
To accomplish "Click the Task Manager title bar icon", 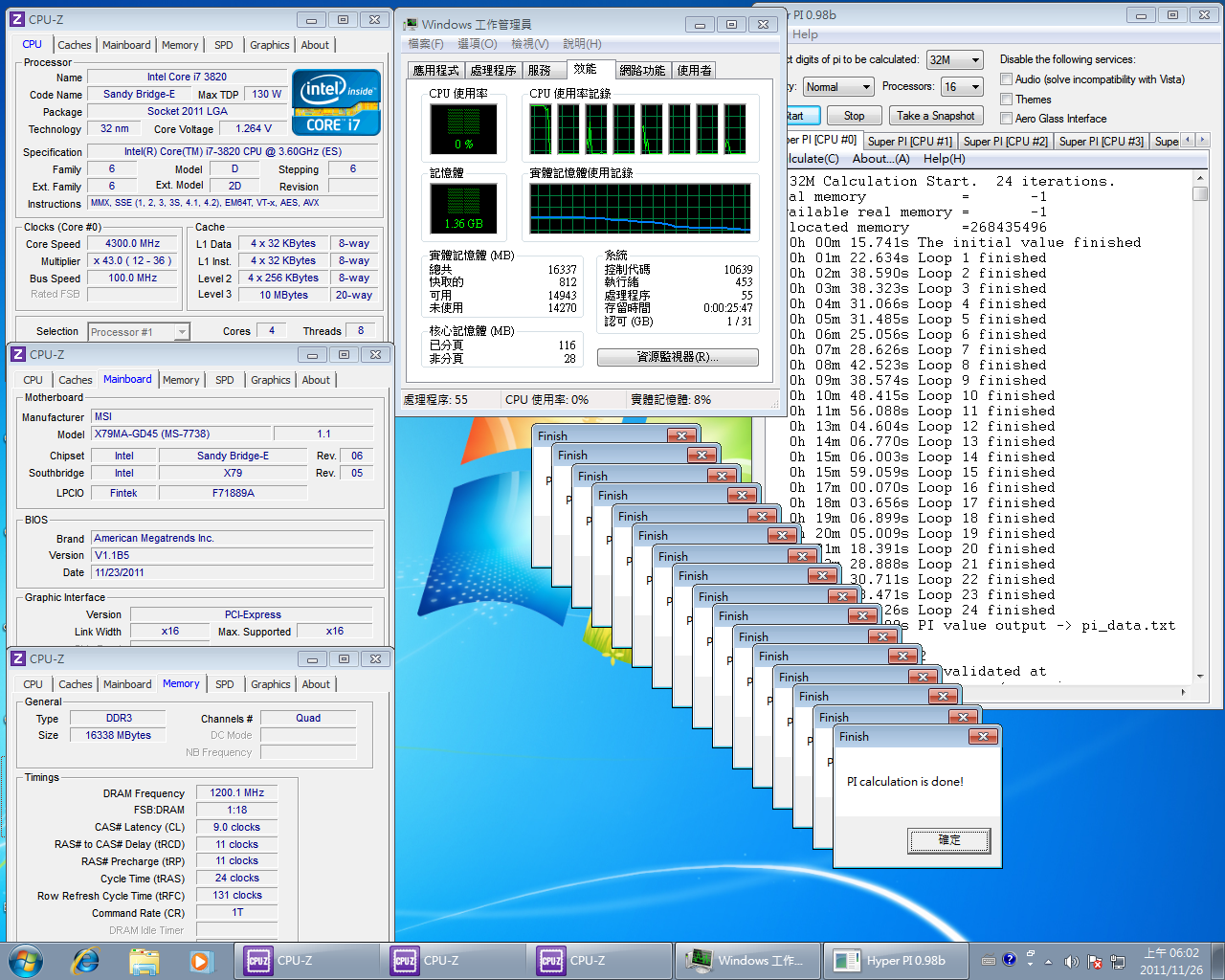I will pos(411,24).
